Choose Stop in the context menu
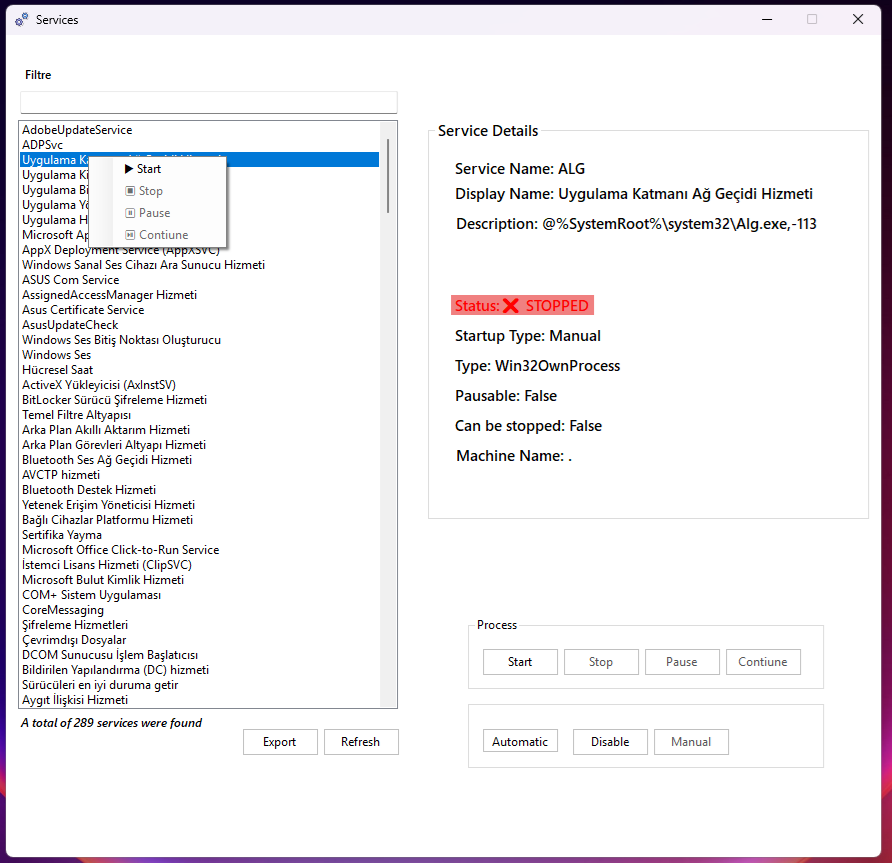Screen dimensions: 892x863 point(158,191)
